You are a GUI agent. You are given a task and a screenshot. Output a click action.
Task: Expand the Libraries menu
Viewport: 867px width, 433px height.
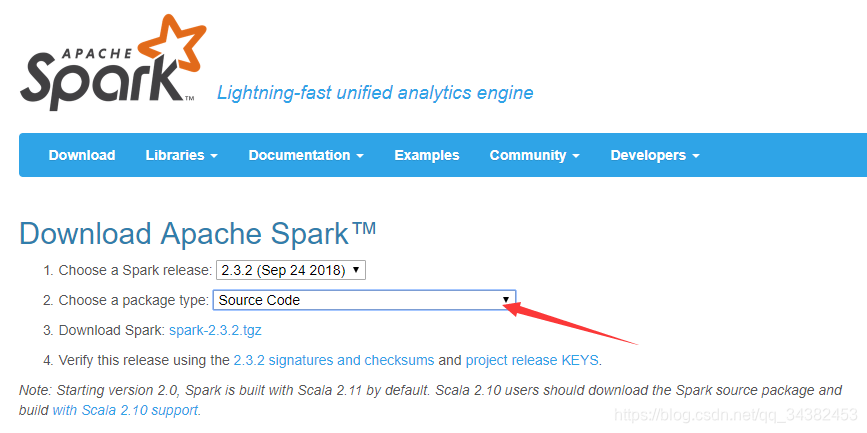(x=181, y=155)
